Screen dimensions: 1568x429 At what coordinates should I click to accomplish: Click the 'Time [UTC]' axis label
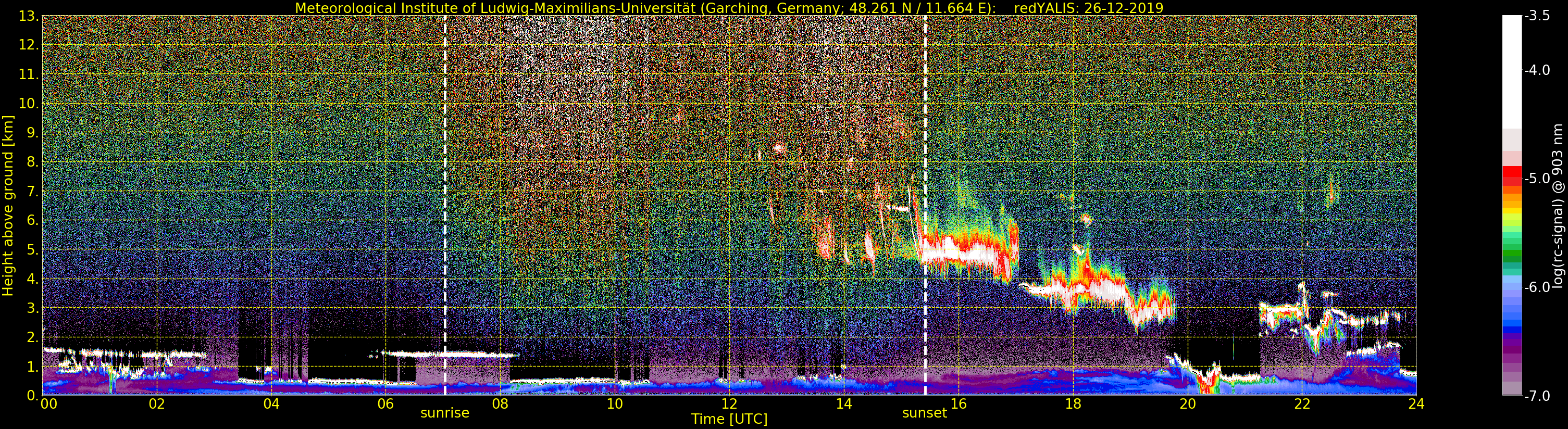click(x=729, y=419)
